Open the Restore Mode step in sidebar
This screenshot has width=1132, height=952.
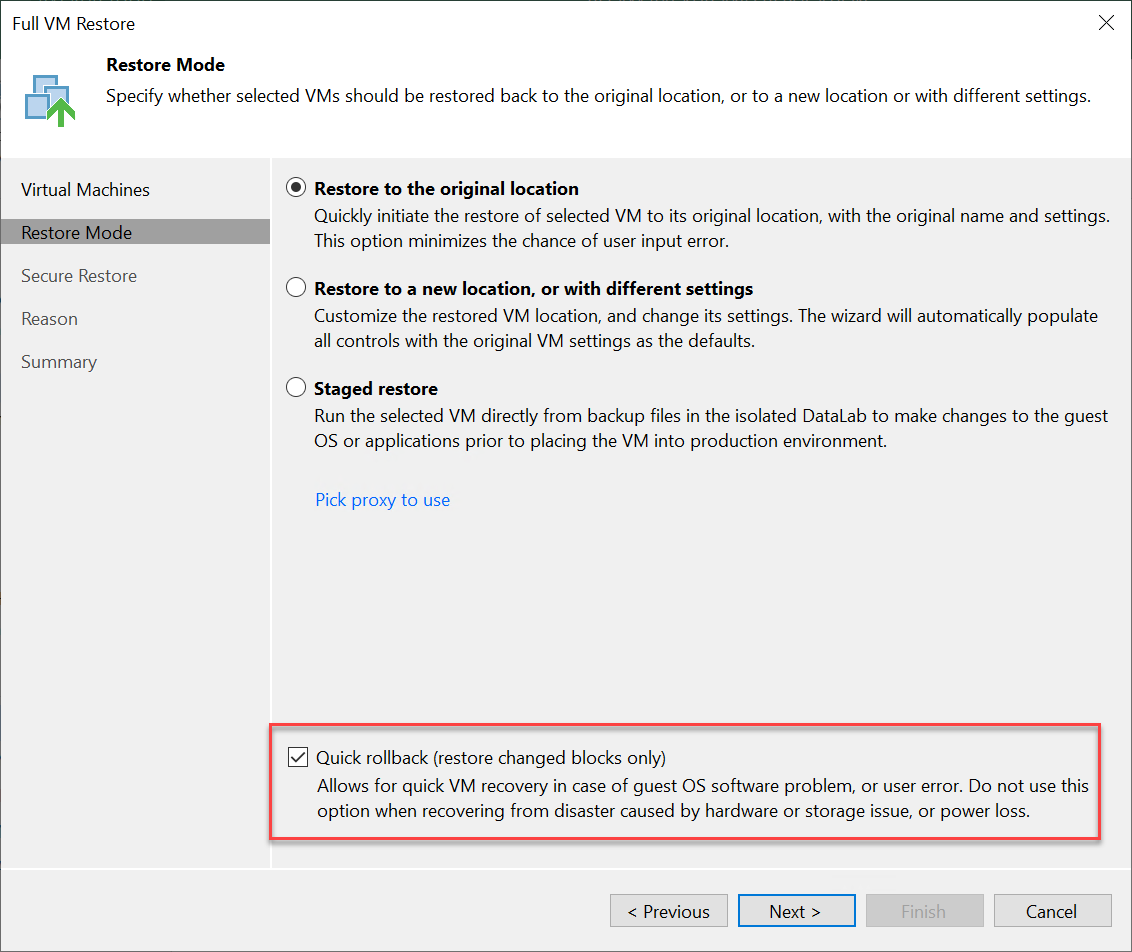tap(136, 232)
